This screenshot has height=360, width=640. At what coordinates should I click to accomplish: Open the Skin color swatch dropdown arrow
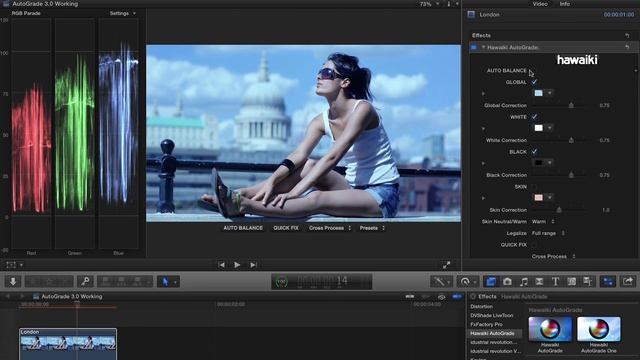pos(550,198)
